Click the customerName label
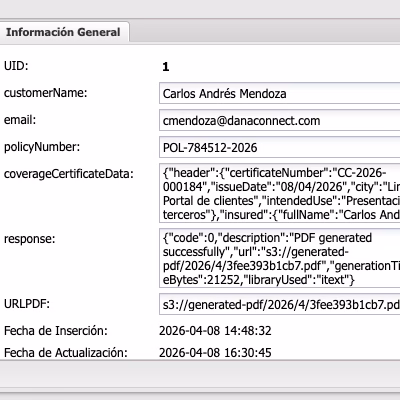 [45, 93]
